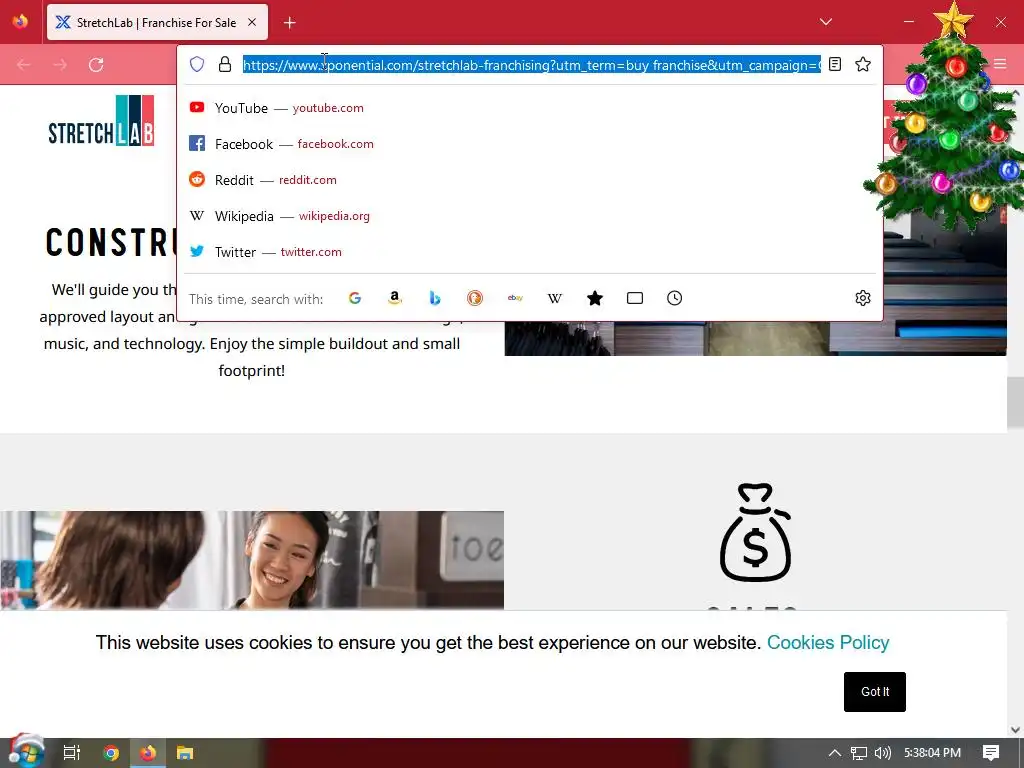Close the StretchLab tab

click(x=251, y=22)
